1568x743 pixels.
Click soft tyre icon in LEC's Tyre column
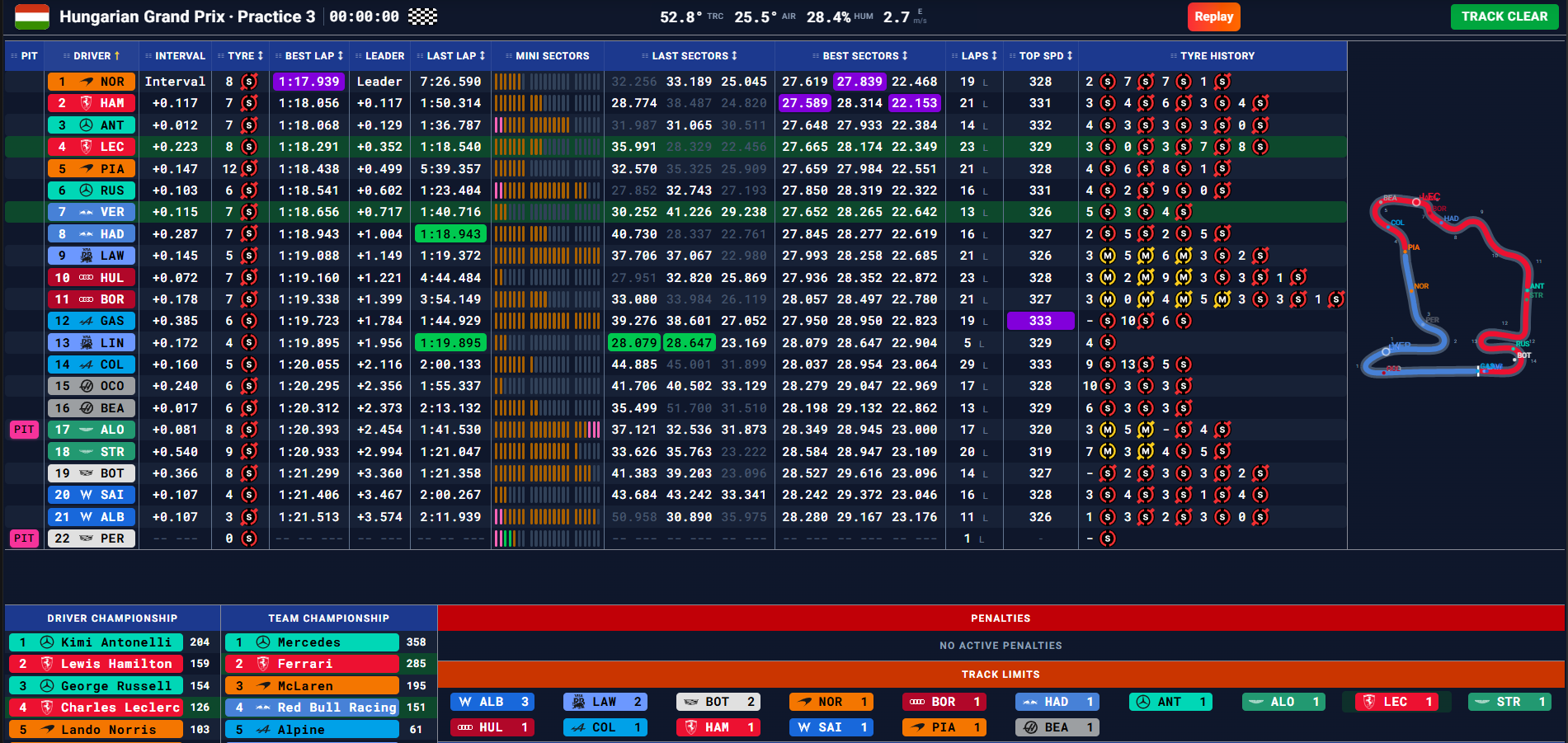249,147
